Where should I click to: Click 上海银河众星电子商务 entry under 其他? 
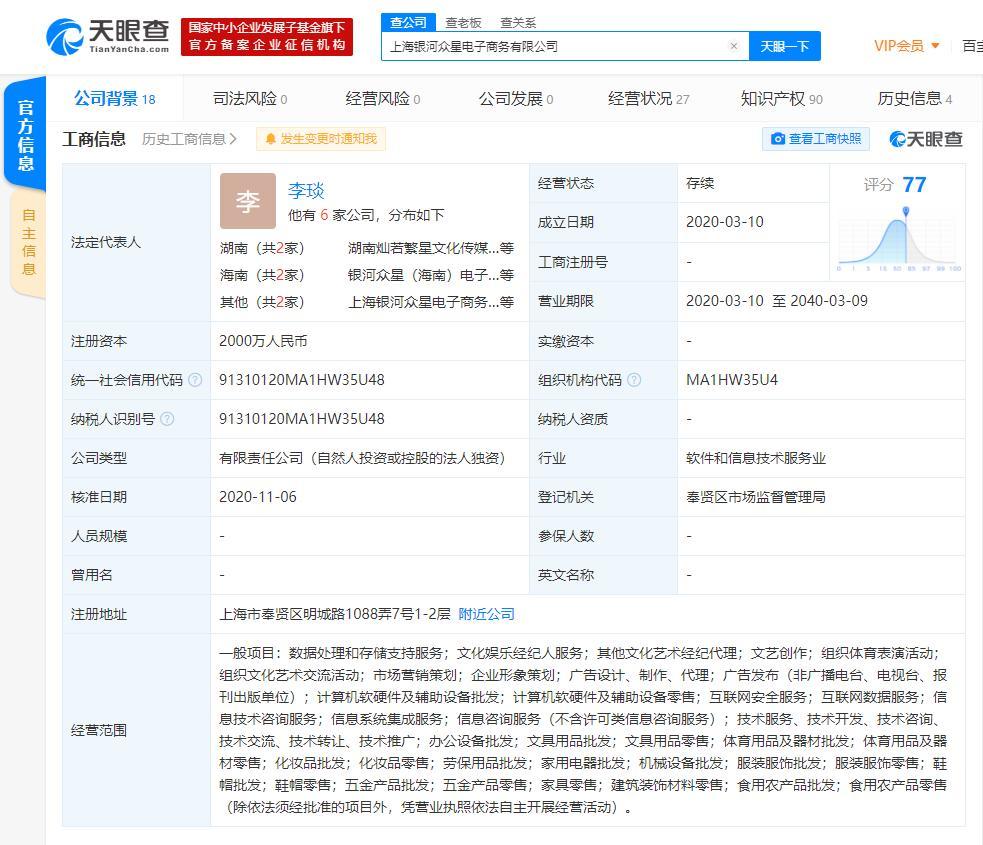tap(431, 302)
